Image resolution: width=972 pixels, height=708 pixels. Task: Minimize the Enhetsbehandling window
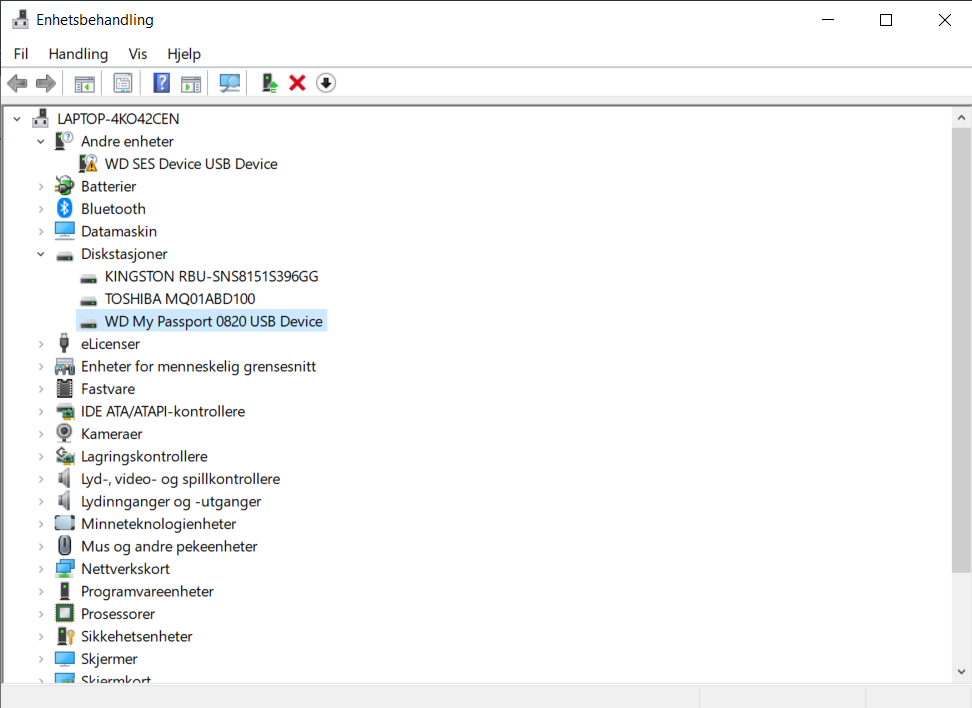(x=828, y=20)
